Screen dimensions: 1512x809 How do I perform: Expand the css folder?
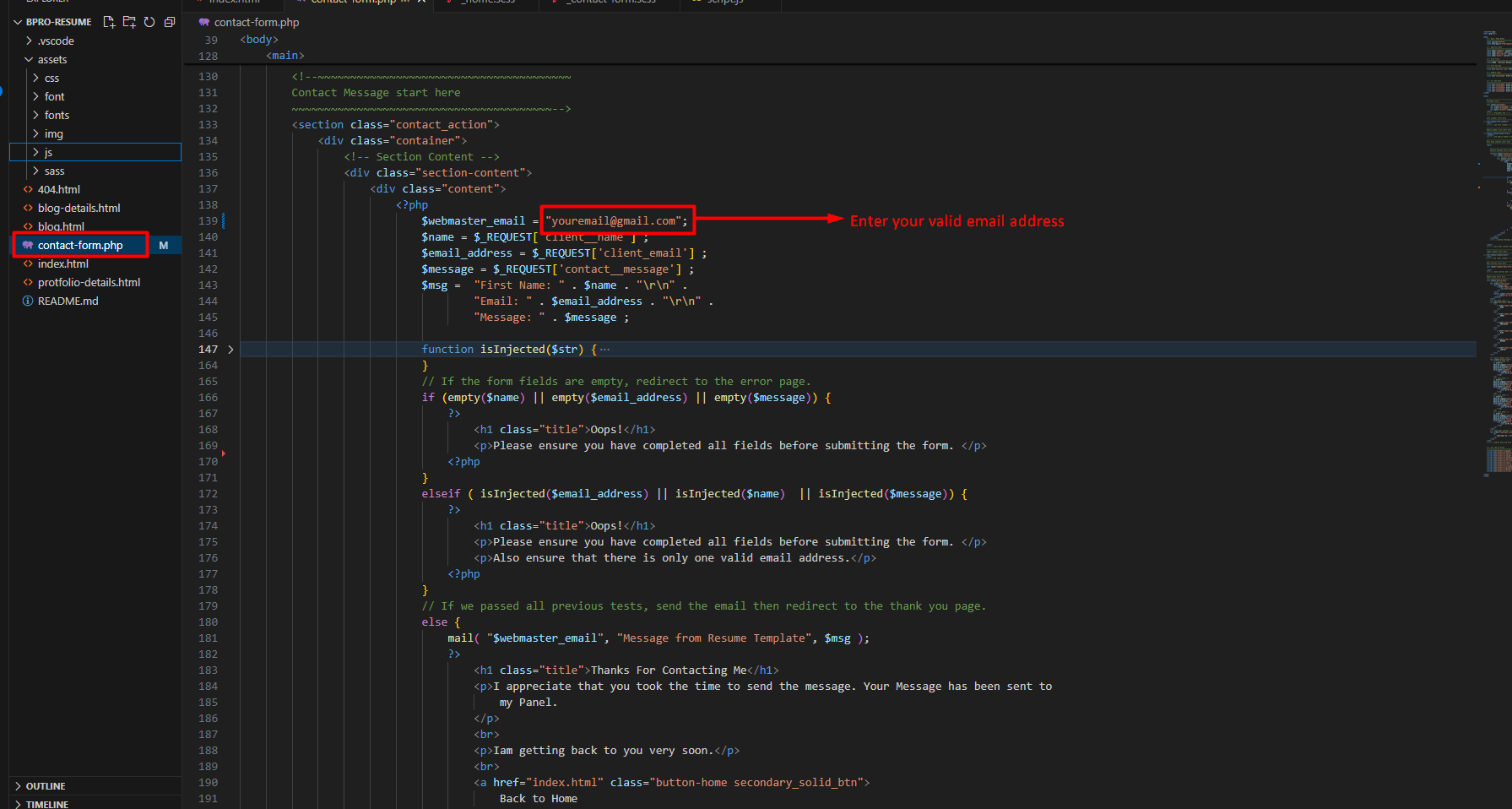click(36, 79)
